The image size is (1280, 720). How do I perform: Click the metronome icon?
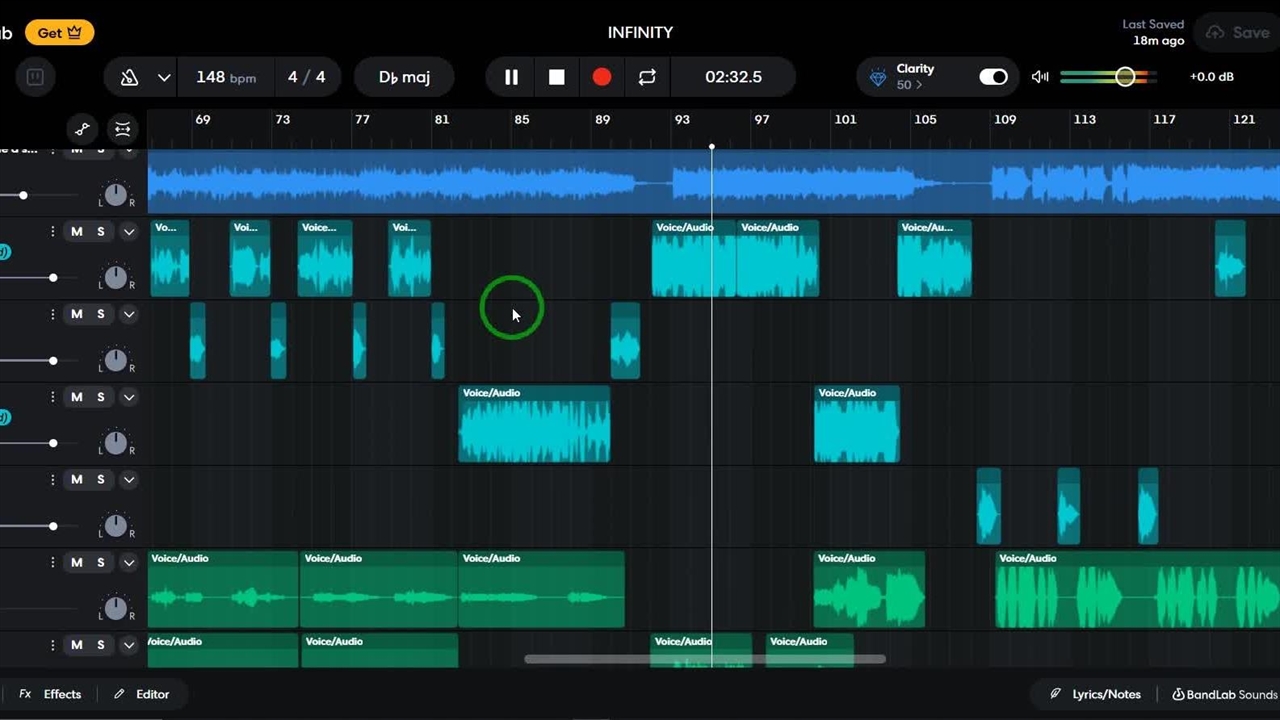coord(129,77)
